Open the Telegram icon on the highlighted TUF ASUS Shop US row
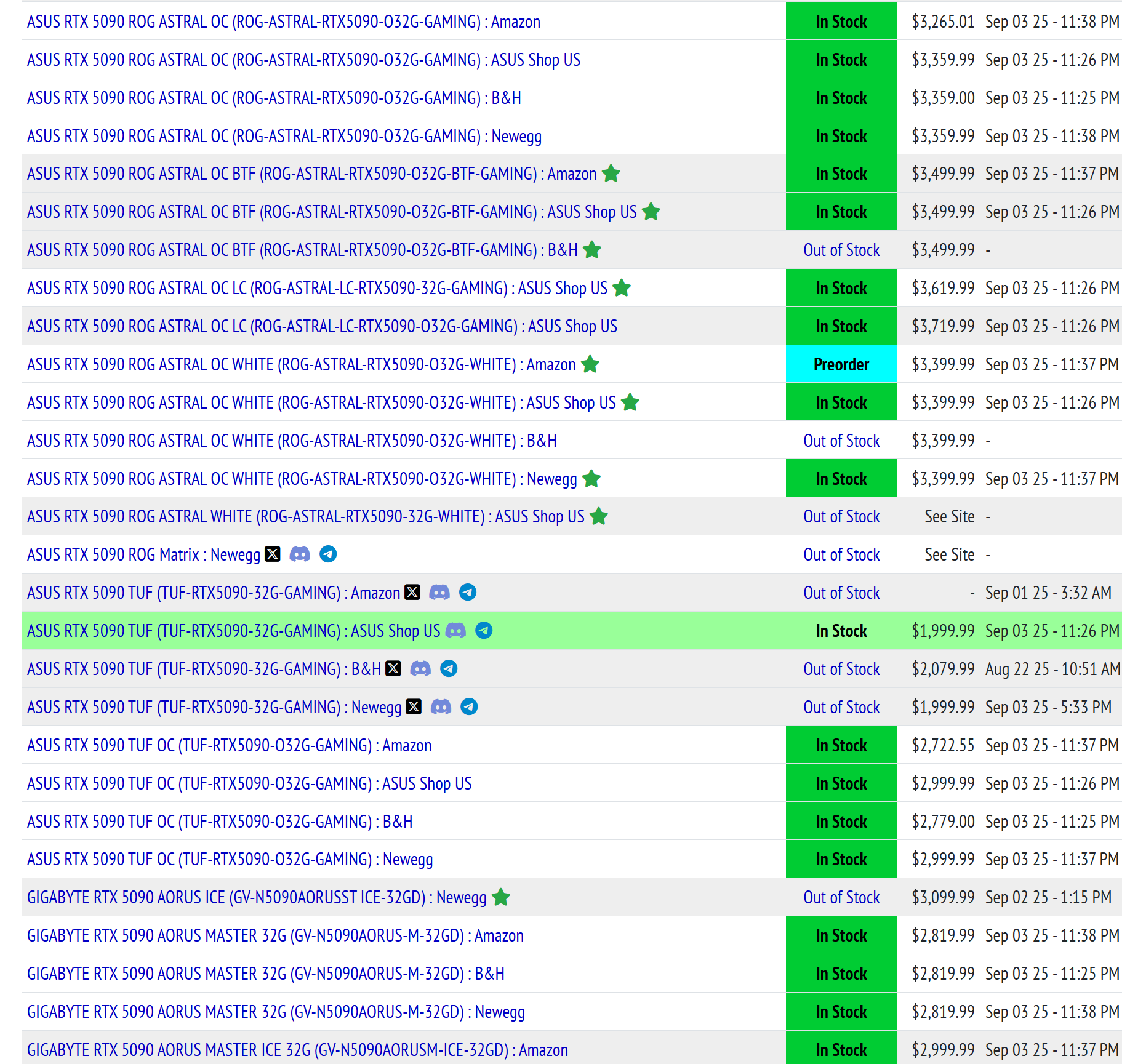 [484, 631]
